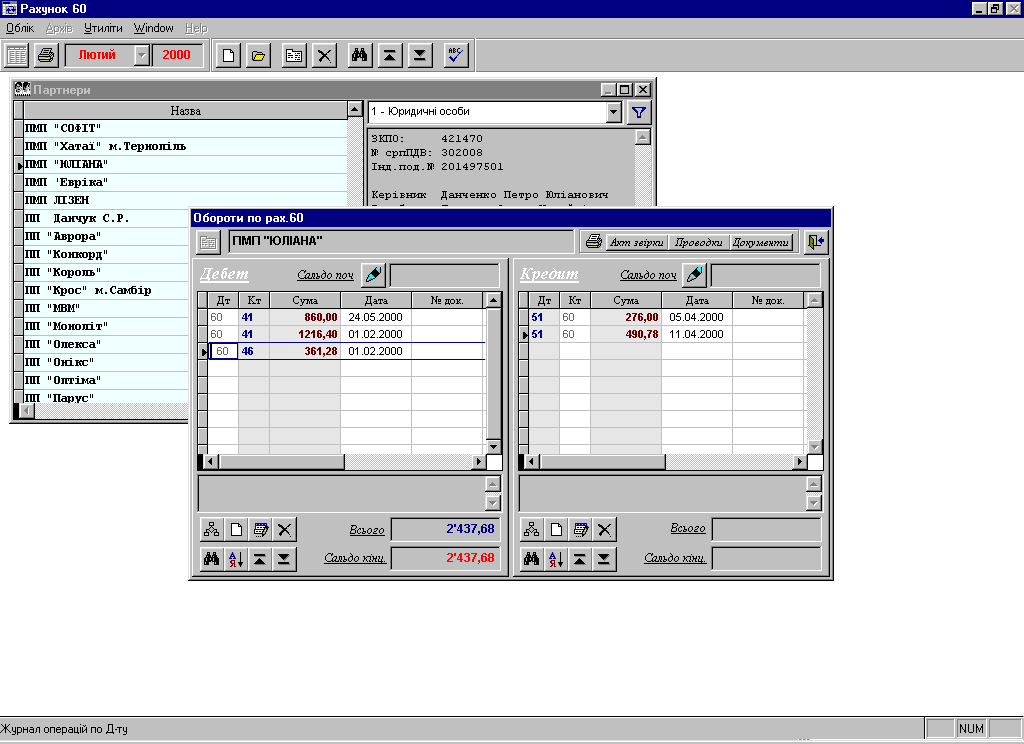Click the open folder toolbar icon
1024x744 pixels.
pos(258,56)
